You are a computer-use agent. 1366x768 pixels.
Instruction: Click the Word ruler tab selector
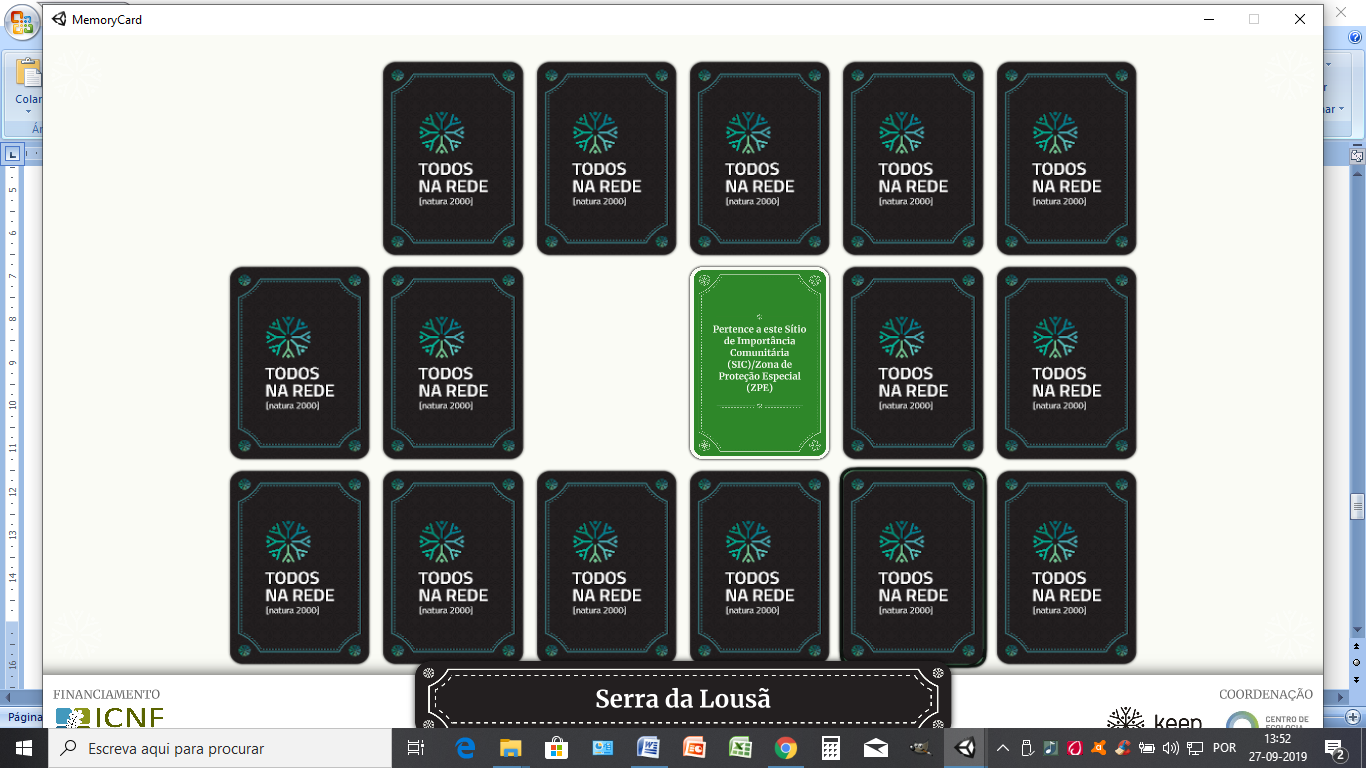tap(12, 154)
